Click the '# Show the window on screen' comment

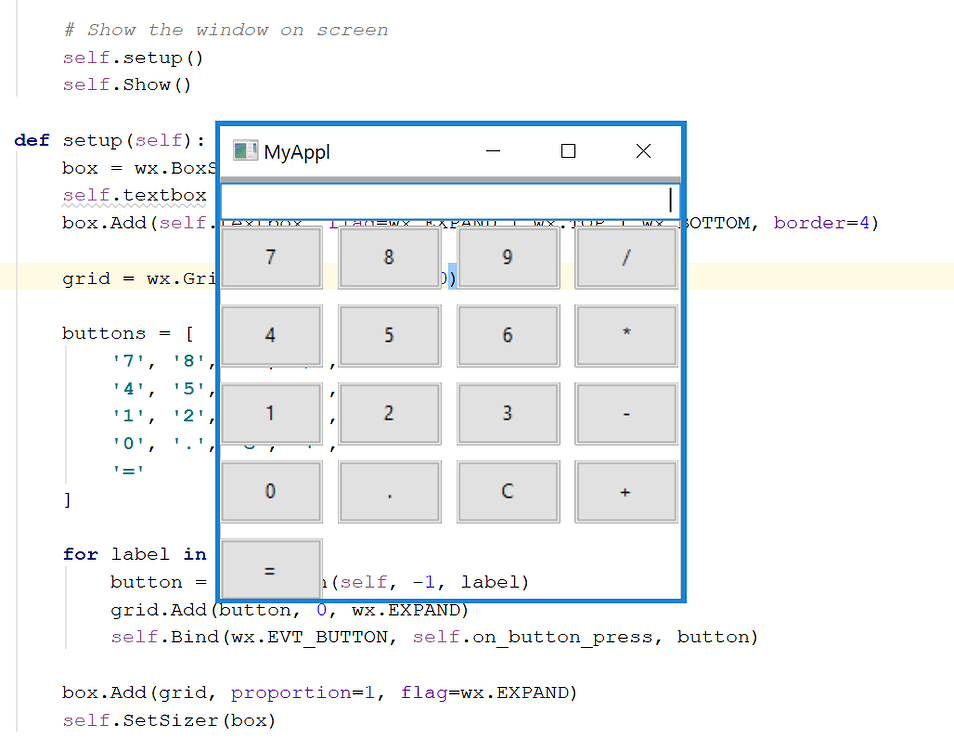(226, 30)
